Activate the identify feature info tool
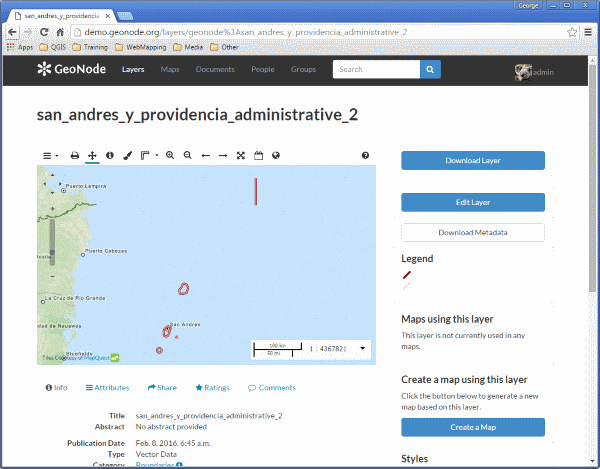 pyautogui.click(x=110, y=155)
